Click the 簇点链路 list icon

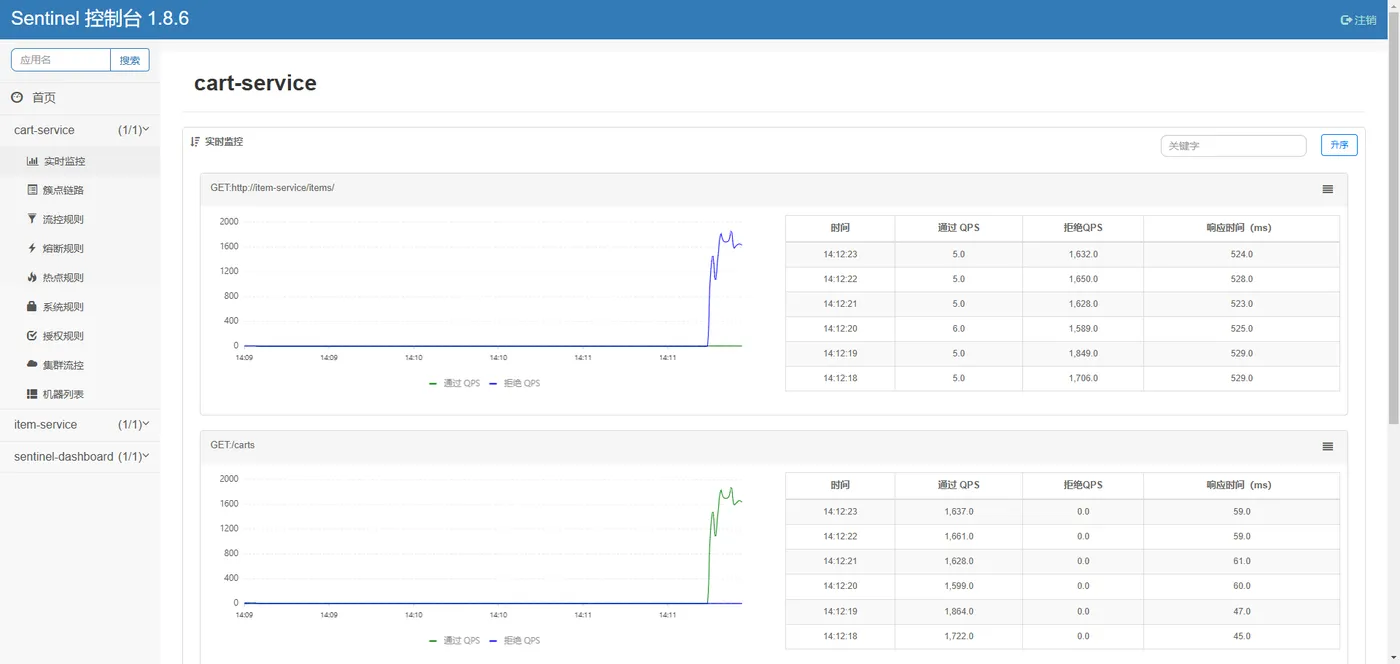coord(32,190)
